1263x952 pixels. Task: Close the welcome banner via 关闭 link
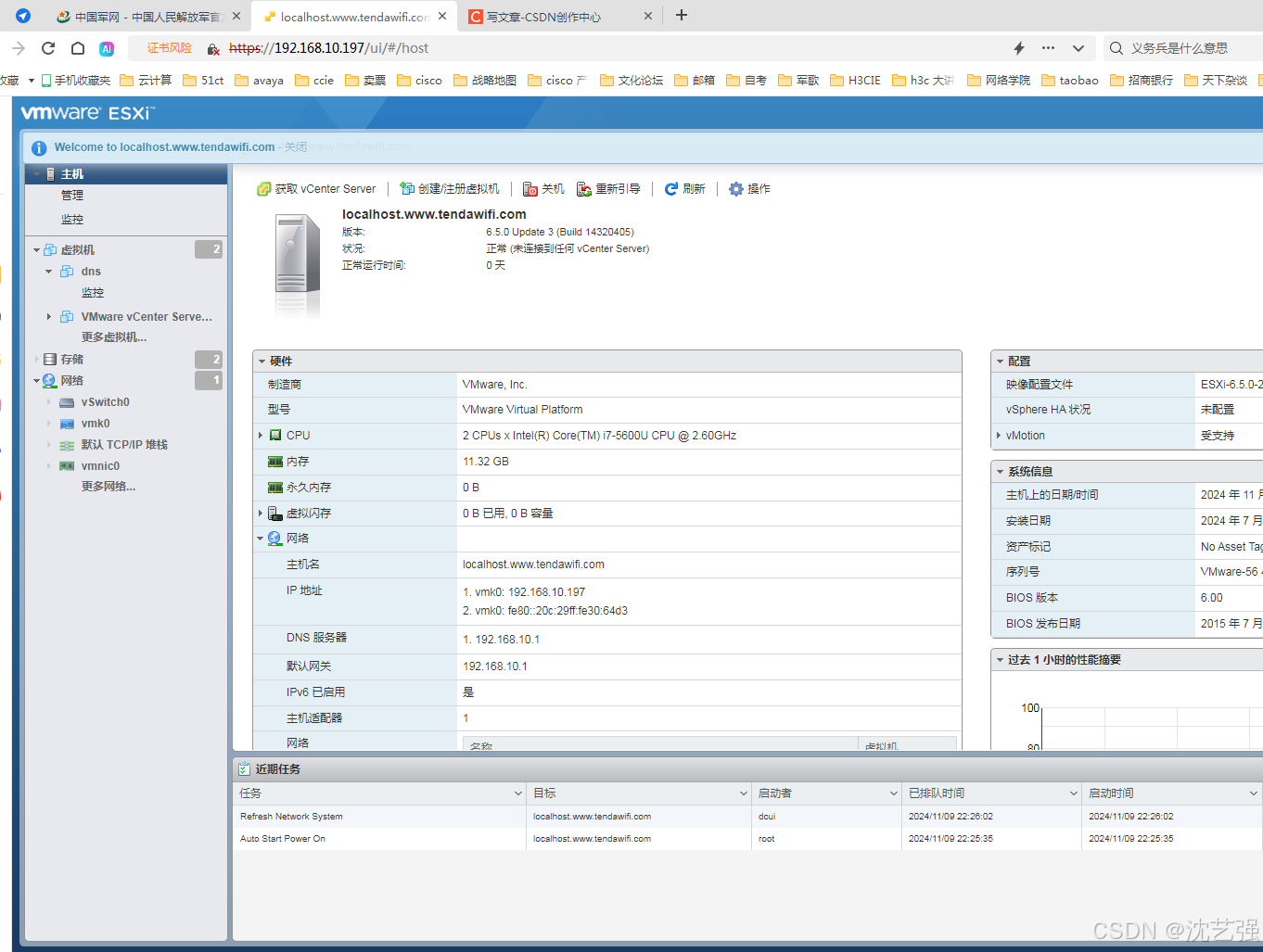coord(296,147)
